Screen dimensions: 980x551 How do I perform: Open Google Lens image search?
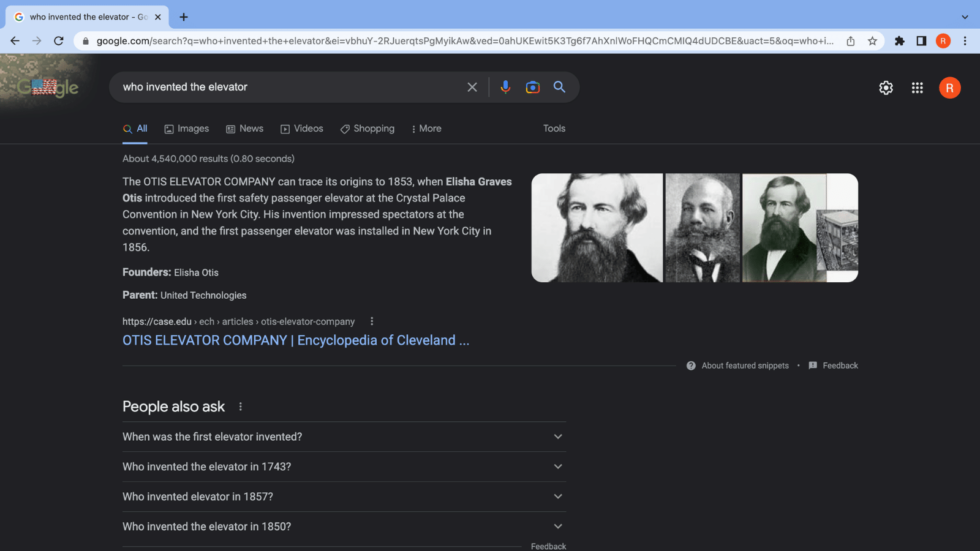click(533, 87)
